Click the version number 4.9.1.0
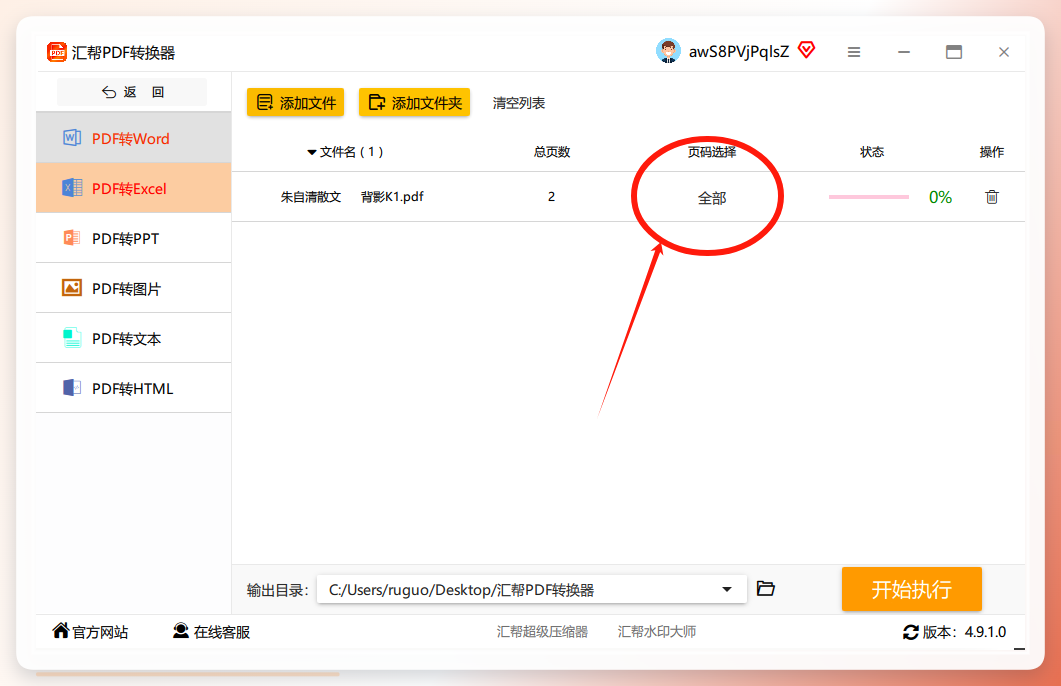Viewport: 1061px width, 686px height. (985, 632)
